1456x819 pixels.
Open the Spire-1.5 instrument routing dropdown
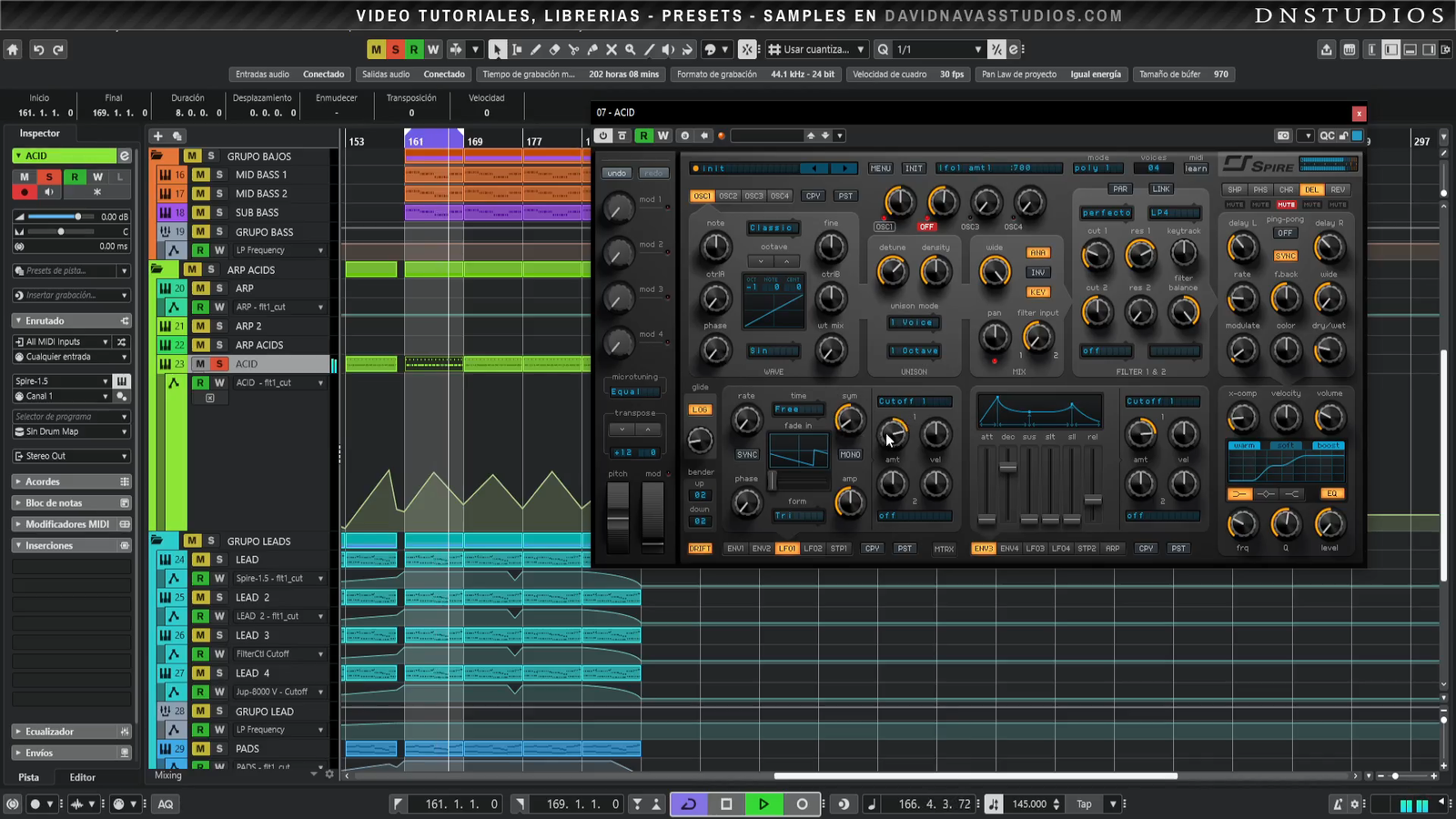pos(61,381)
